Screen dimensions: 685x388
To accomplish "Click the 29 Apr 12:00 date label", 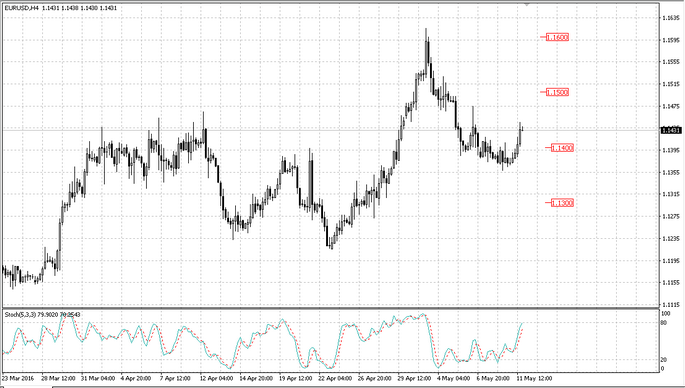I will 415,378.
